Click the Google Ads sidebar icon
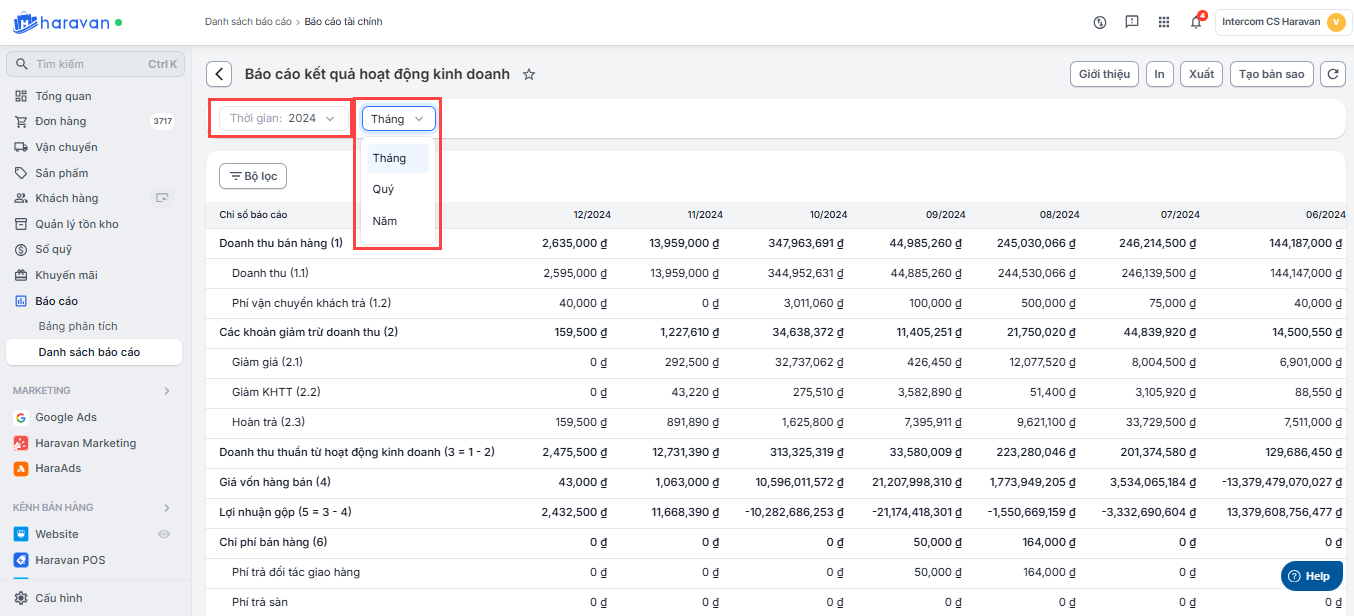The width and height of the screenshot is (1354, 616). pos(21,417)
